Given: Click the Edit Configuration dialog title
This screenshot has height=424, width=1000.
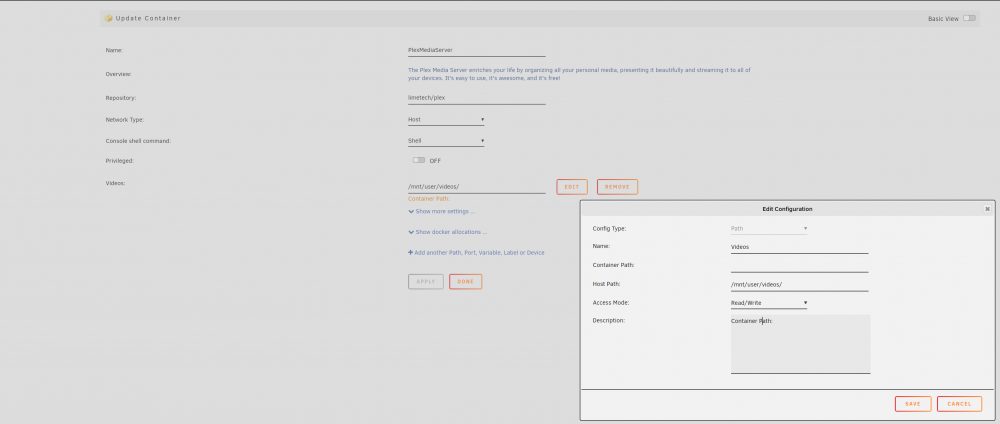Looking at the screenshot, I should coord(787,209).
